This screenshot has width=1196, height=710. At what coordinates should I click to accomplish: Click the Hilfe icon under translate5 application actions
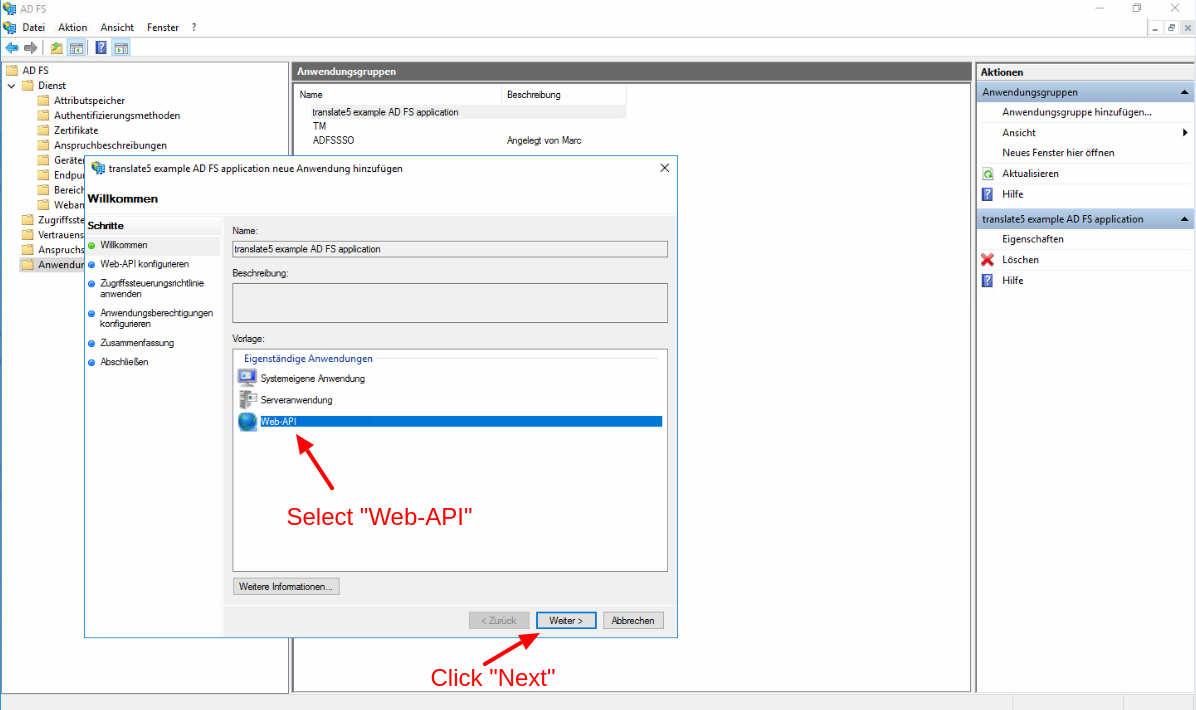click(x=988, y=281)
